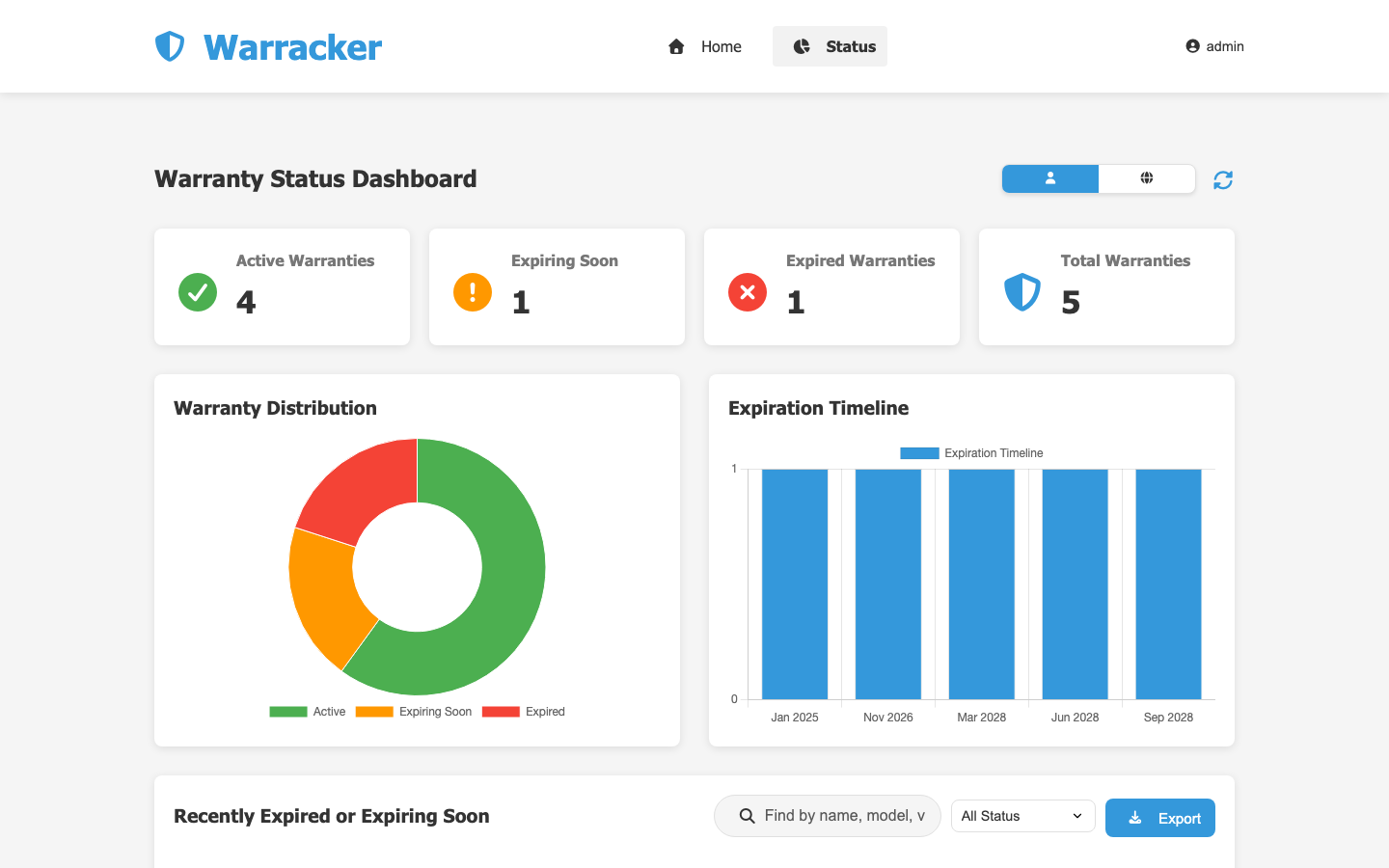
Task: Toggle the Expired legend item in the chart
Action: pyautogui.click(x=524, y=712)
